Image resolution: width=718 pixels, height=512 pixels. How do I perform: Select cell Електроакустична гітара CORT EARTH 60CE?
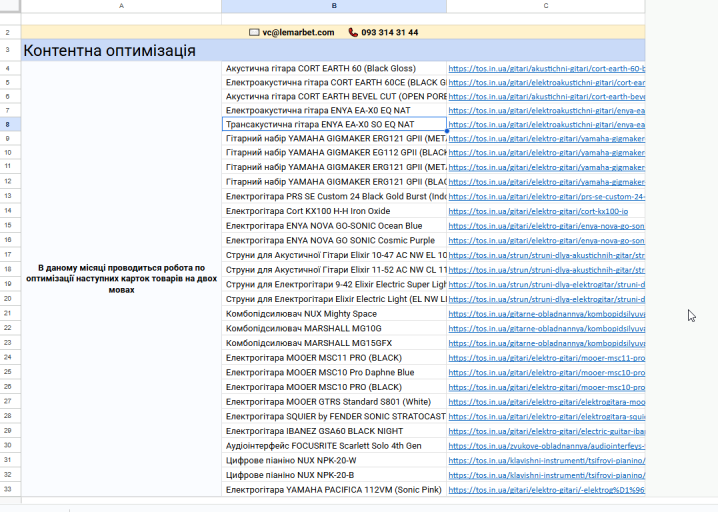click(x=334, y=82)
